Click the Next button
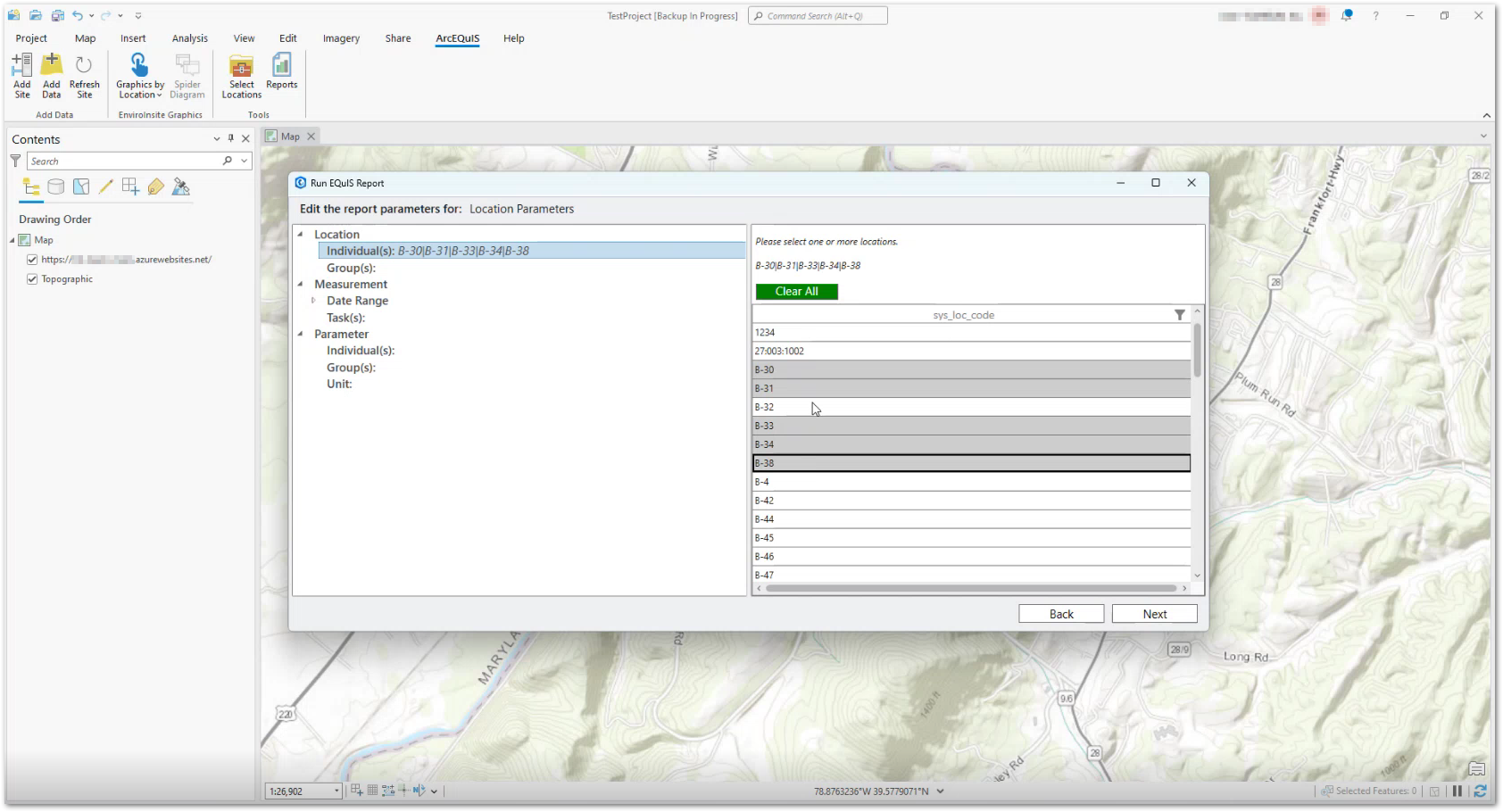This screenshot has height=812, width=1503. 1155,614
